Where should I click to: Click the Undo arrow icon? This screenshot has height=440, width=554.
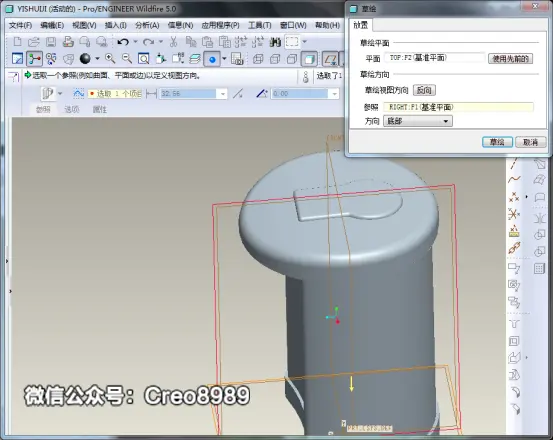(x=123, y=42)
